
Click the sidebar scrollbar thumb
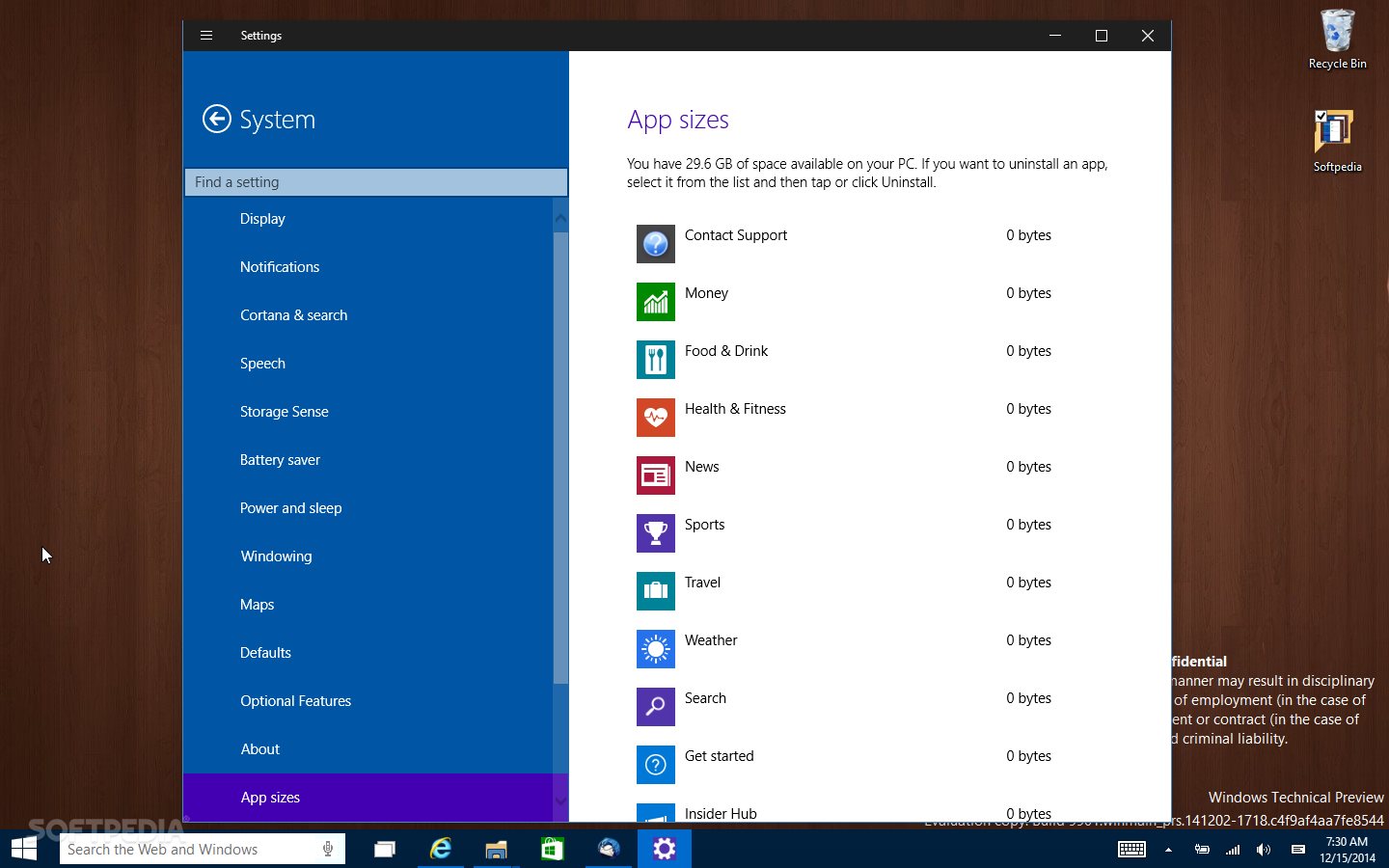point(560,458)
